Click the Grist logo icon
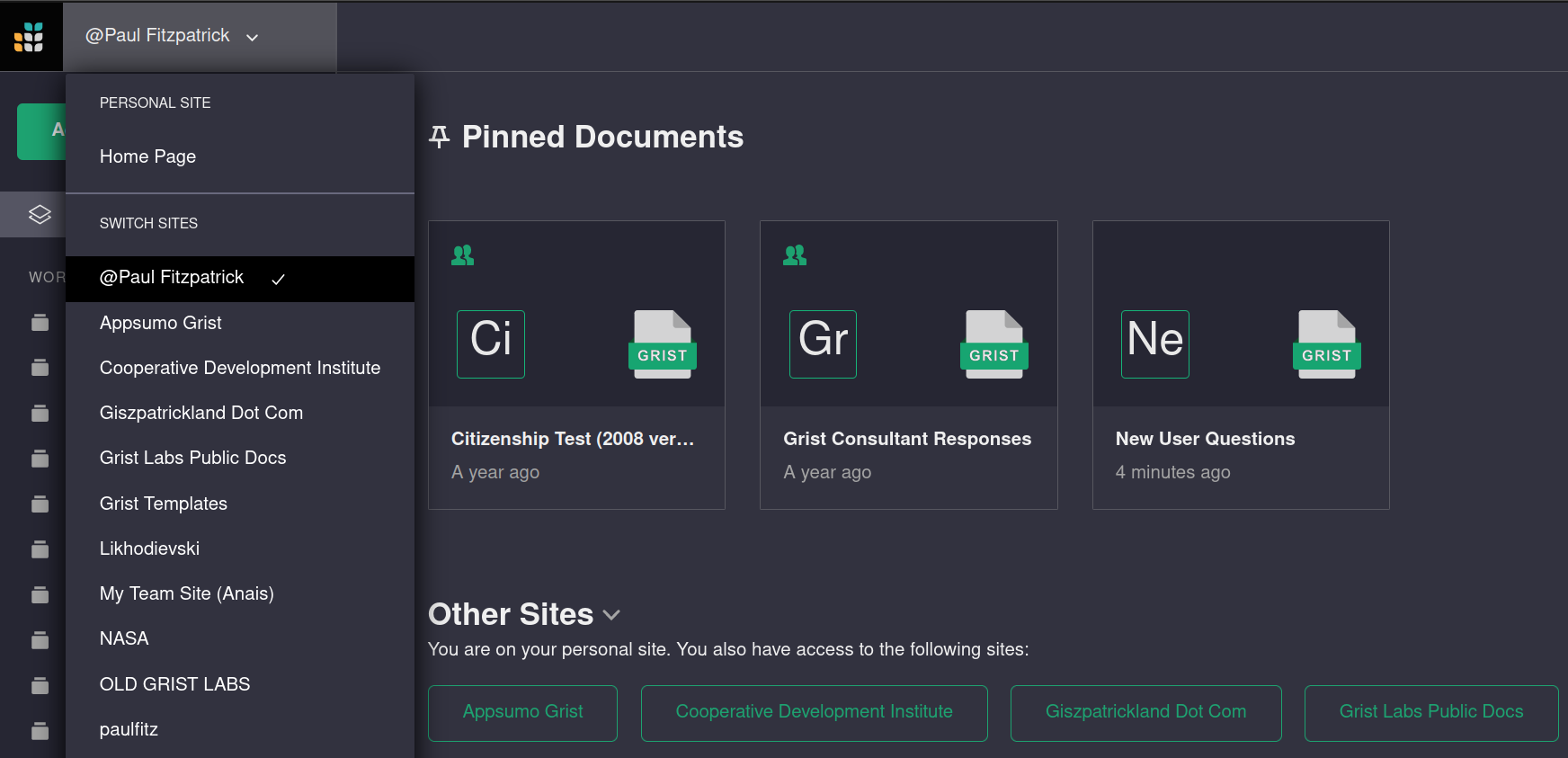 pyautogui.click(x=29, y=37)
